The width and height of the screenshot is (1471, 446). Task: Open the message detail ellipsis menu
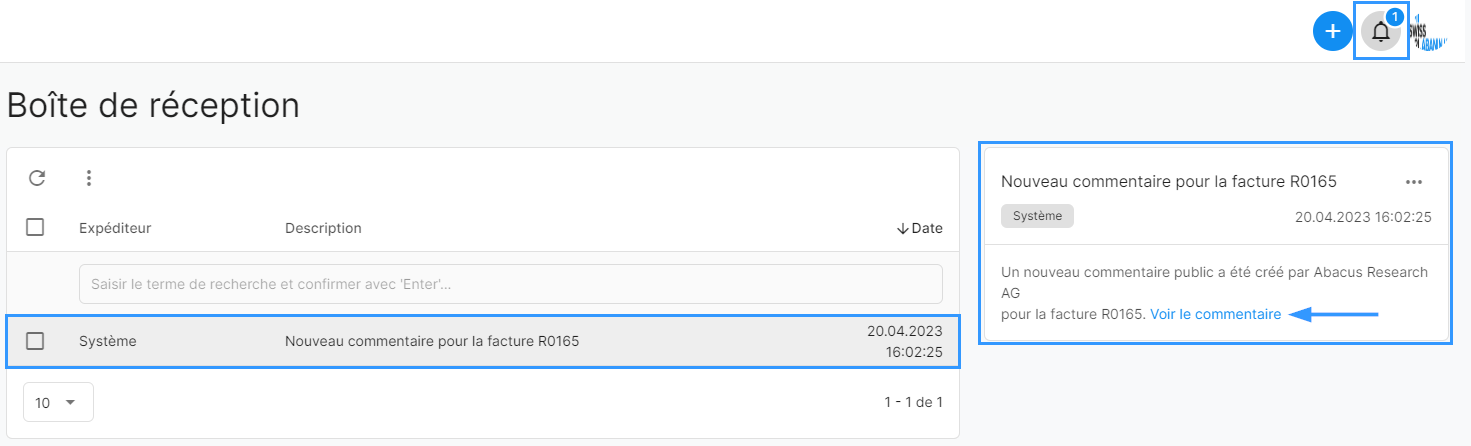tap(1413, 182)
